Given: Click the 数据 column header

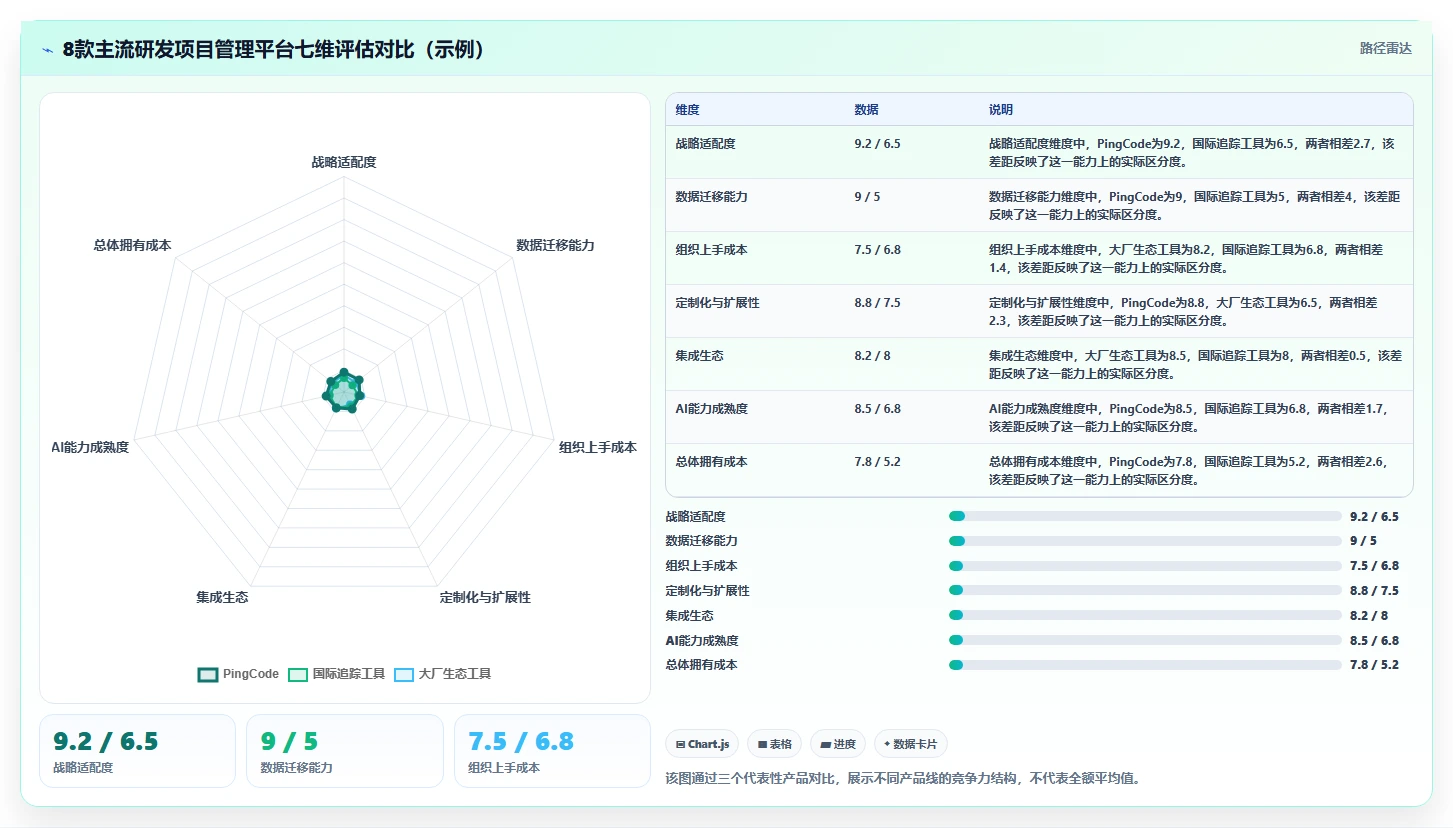Looking at the screenshot, I should [x=866, y=110].
